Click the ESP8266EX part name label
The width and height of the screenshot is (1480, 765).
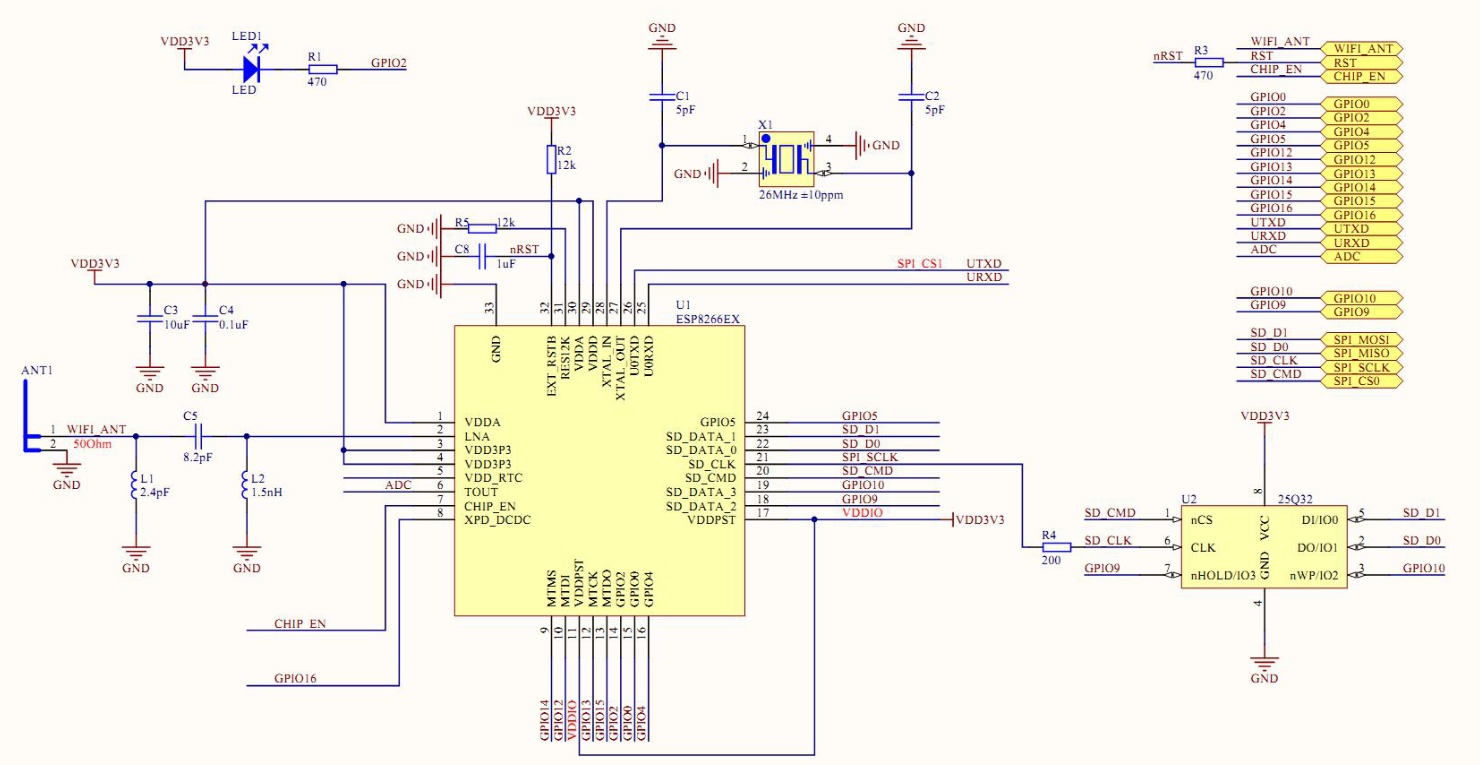pyautogui.click(x=709, y=319)
